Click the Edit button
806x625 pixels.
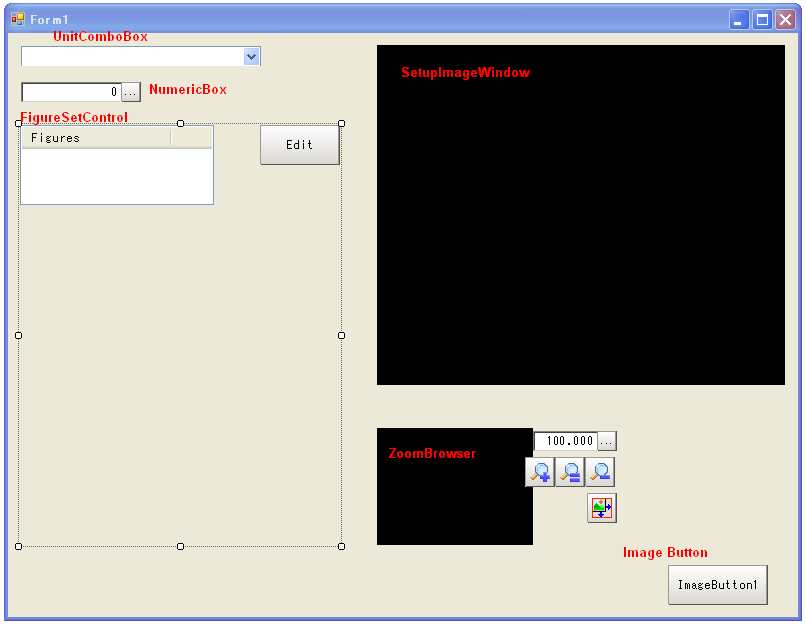300,145
